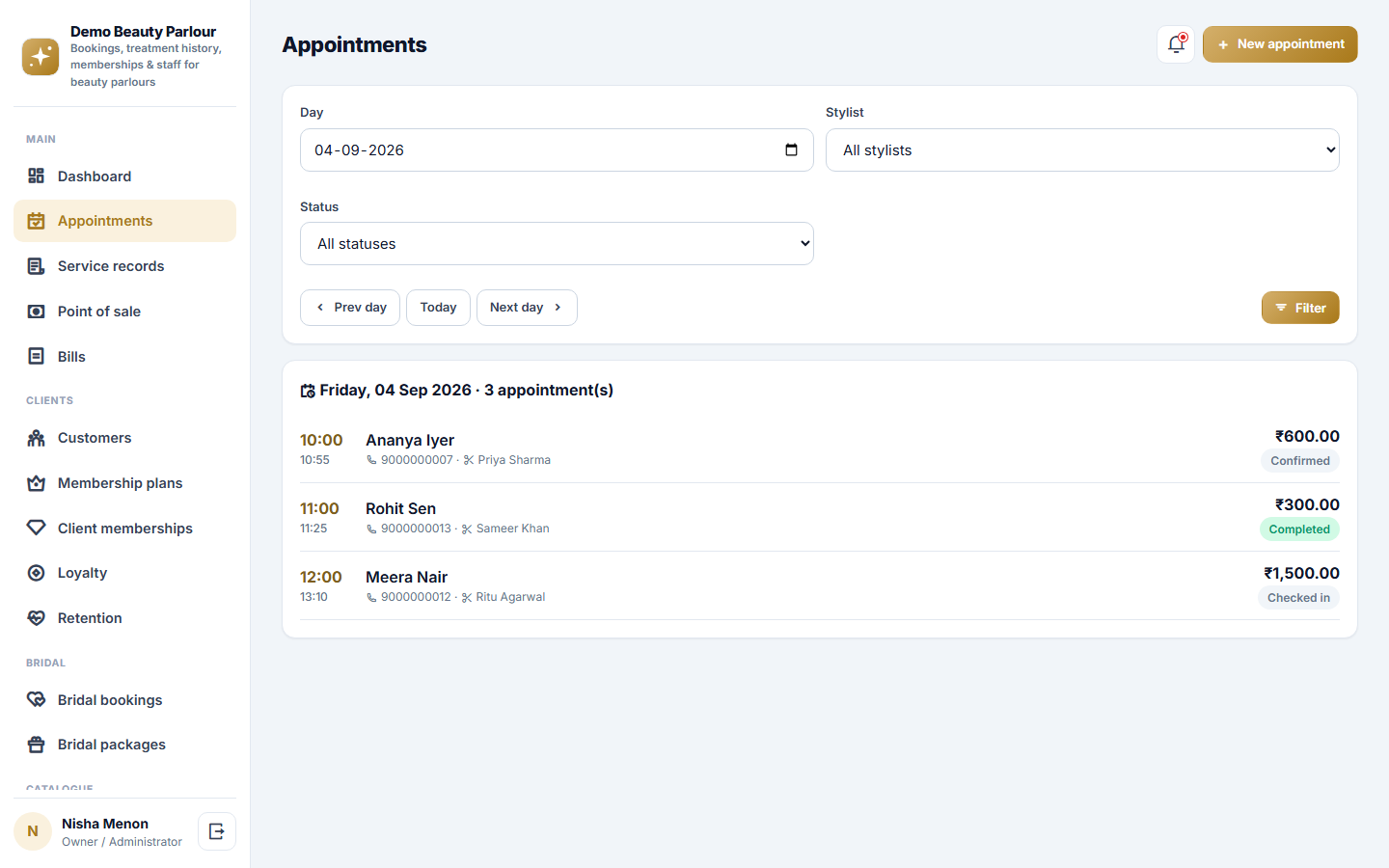
Task: Click the Confirmed status badge
Action: point(1300,461)
